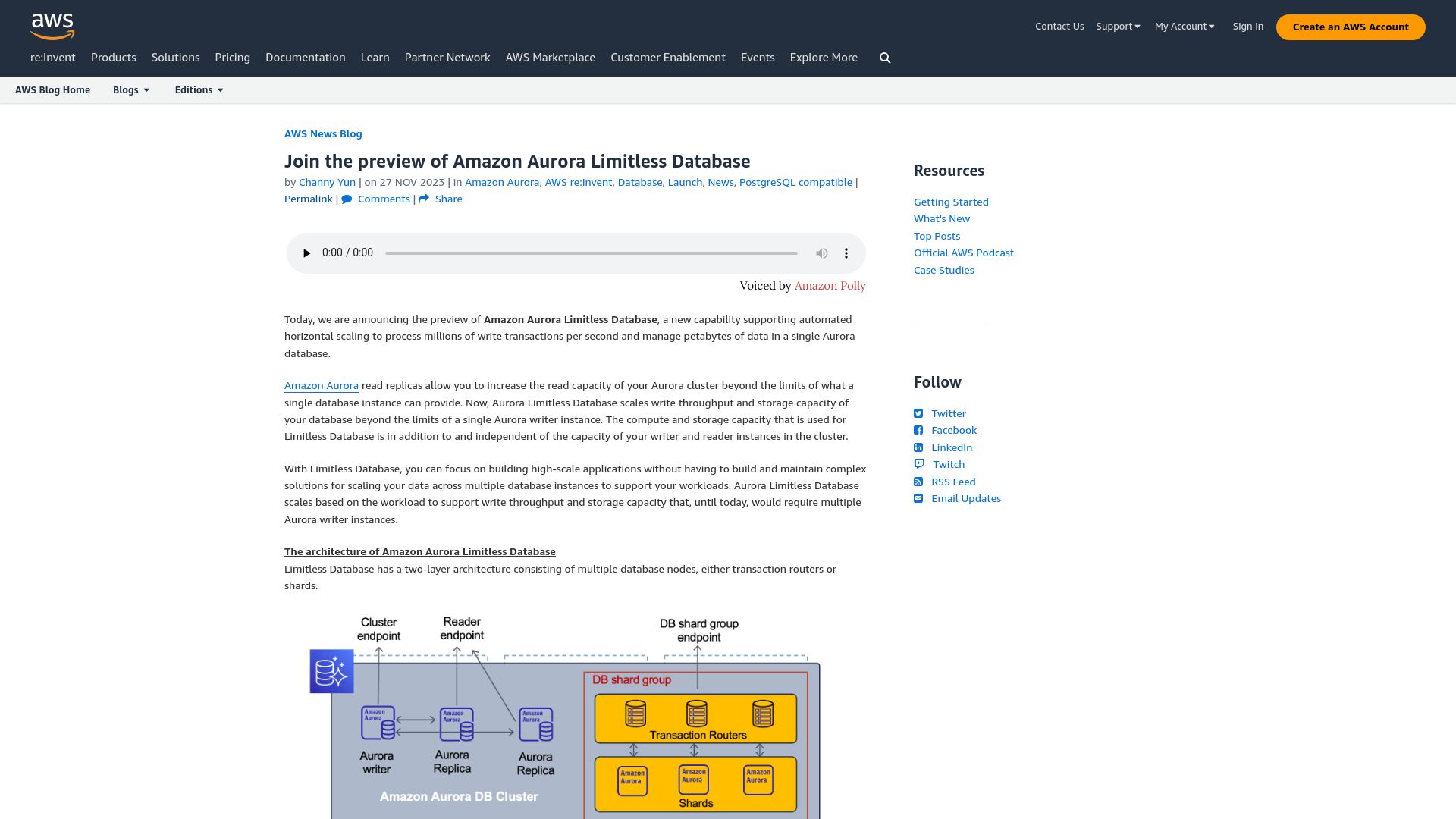Open audio player more options menu

(x=846, y=253)
